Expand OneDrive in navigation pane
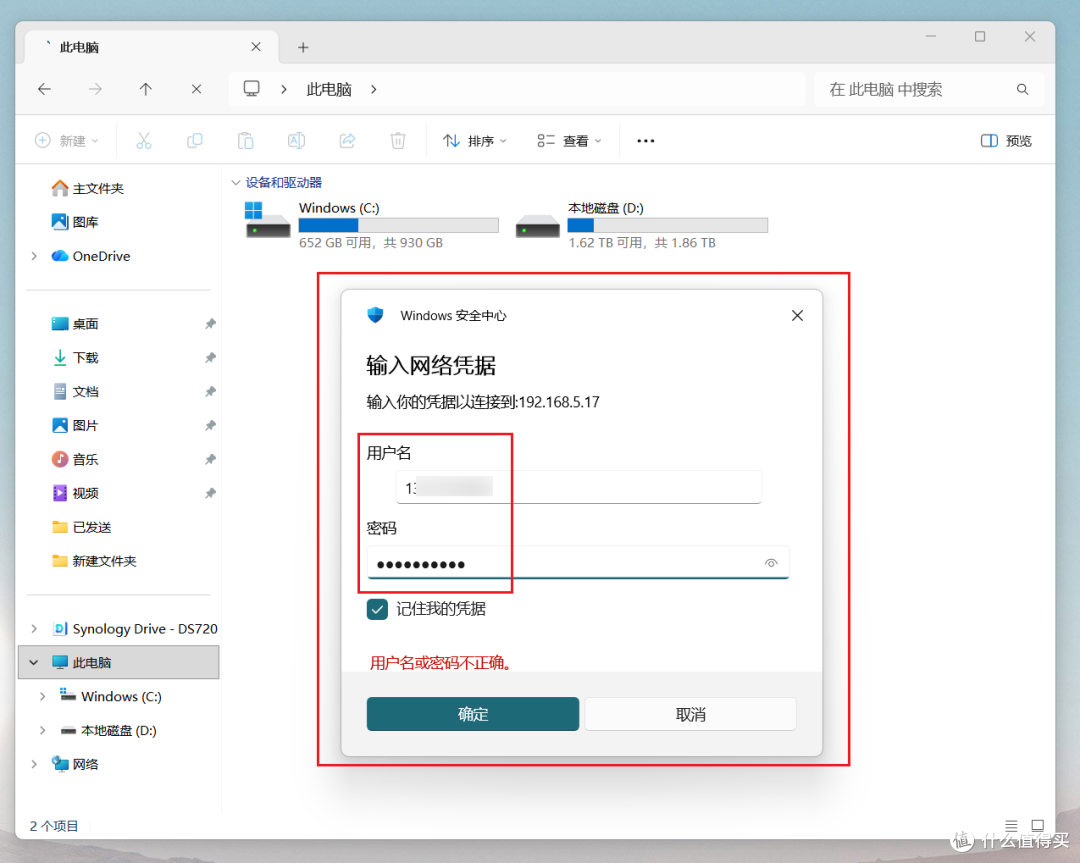This screenshot has height=863, width=1080. coord(34,256)
